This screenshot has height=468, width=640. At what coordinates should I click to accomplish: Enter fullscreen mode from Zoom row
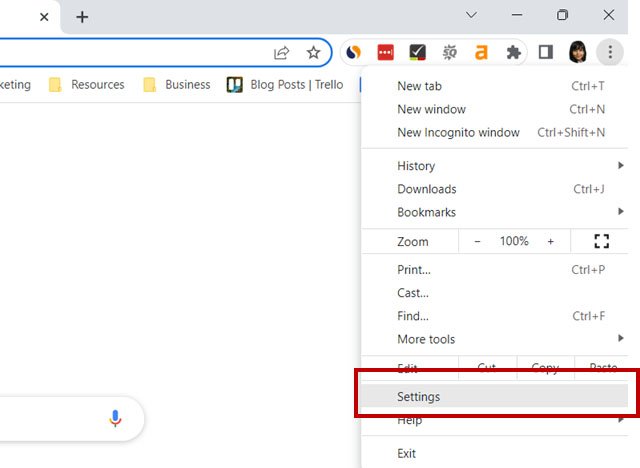(601, 241)
